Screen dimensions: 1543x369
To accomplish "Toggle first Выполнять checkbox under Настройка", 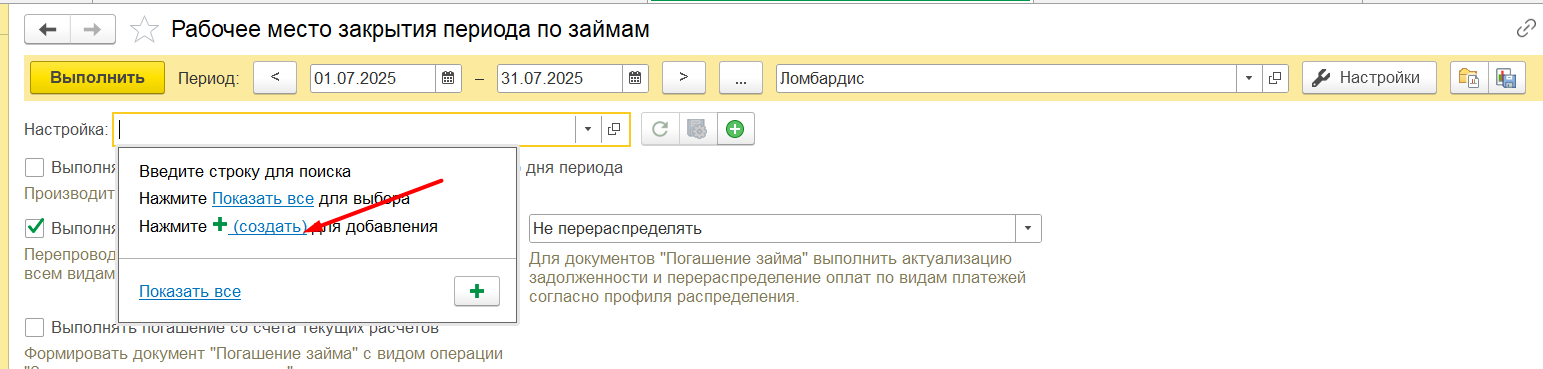I will 35,167.
